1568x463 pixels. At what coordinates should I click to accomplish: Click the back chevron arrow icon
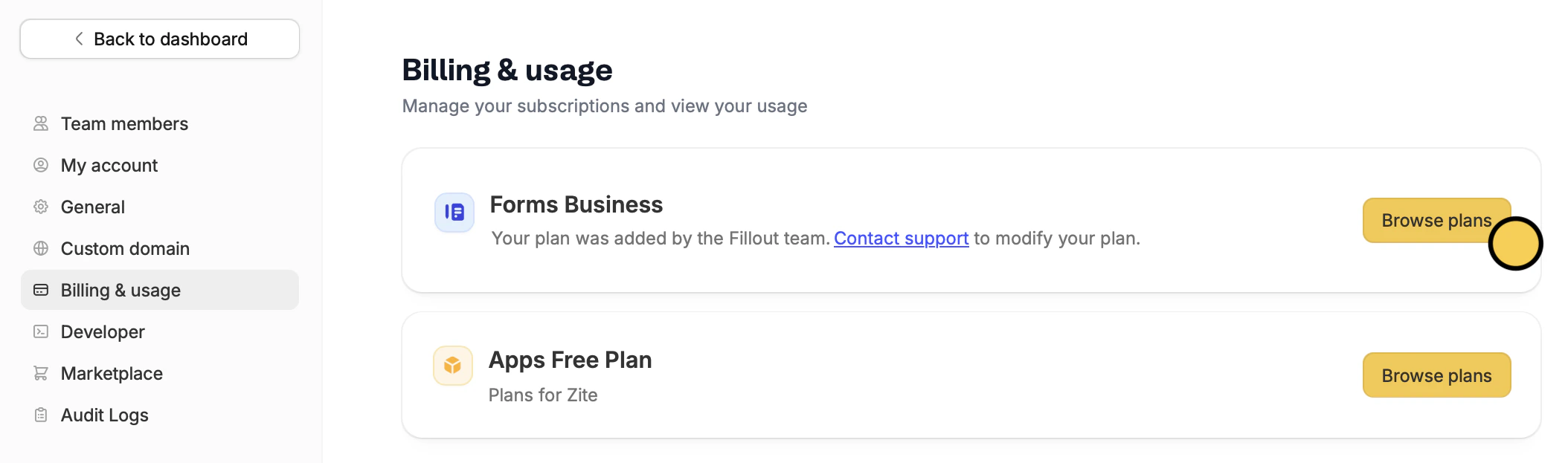click(79, 39)
